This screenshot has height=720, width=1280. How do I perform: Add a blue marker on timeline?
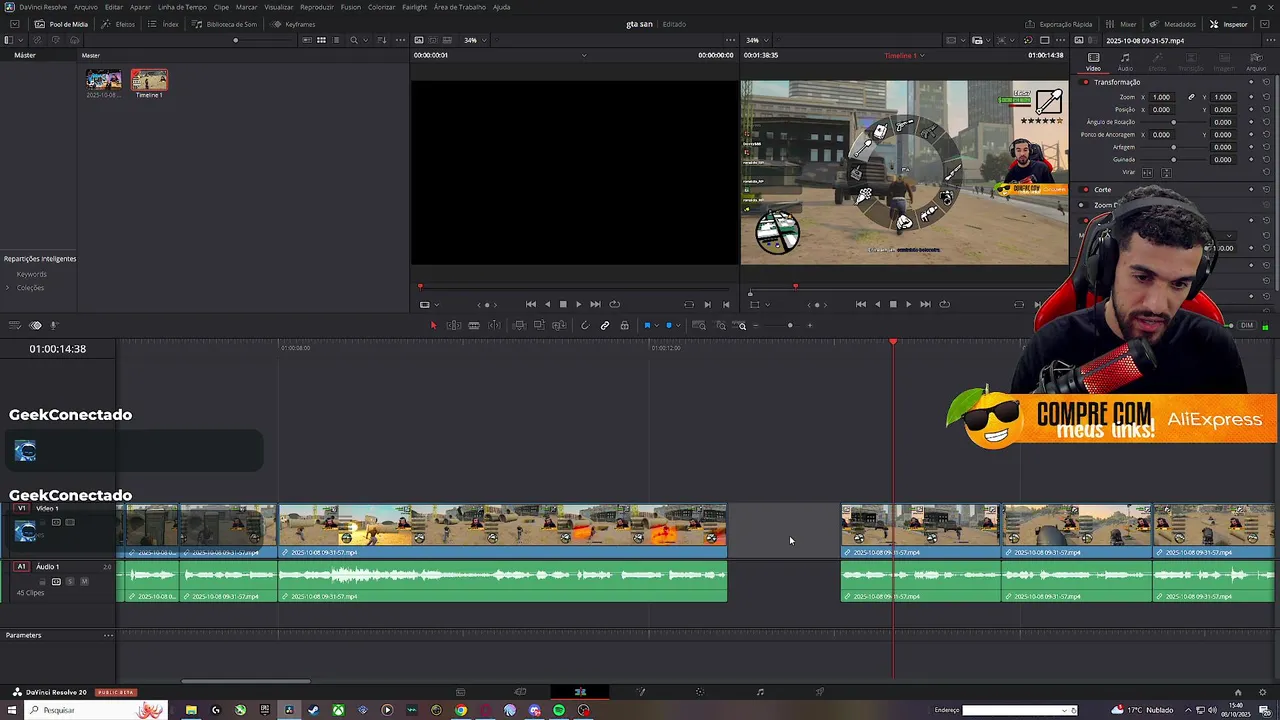point(669,325)
